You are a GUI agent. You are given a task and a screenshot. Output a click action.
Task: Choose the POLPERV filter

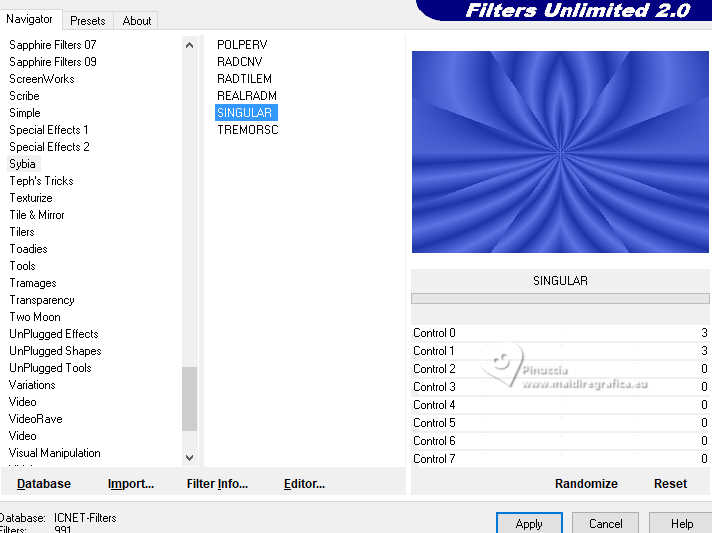pyautogui.click(x=242, y=45)
